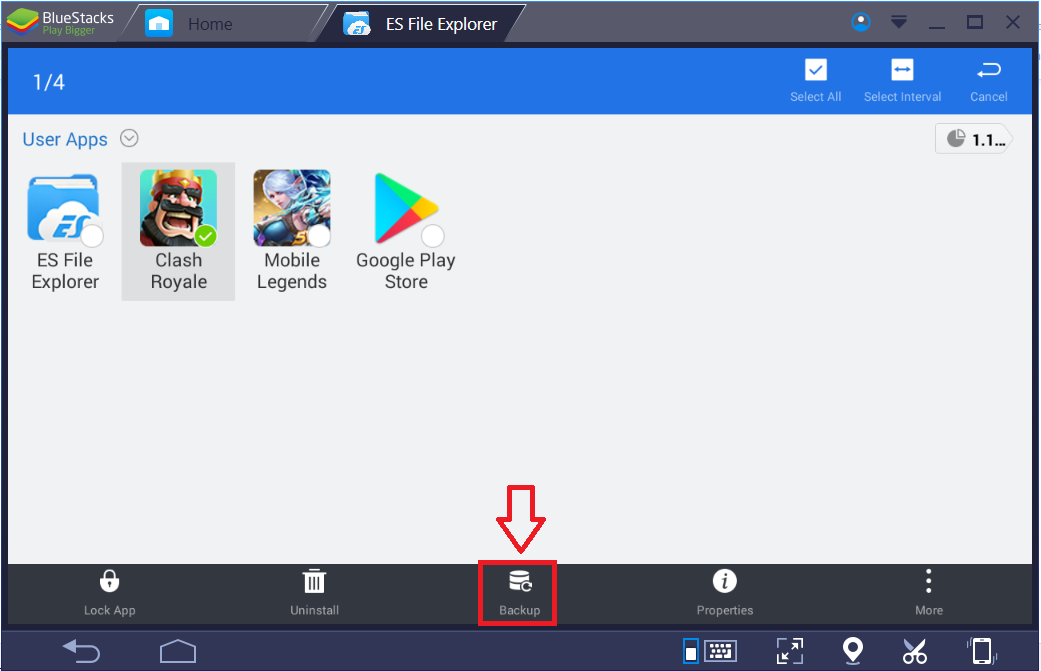This screenshot has width=1041, height=671.
Task: Click the BlueStacks Android back arrow
Action: tap(81, 651)
